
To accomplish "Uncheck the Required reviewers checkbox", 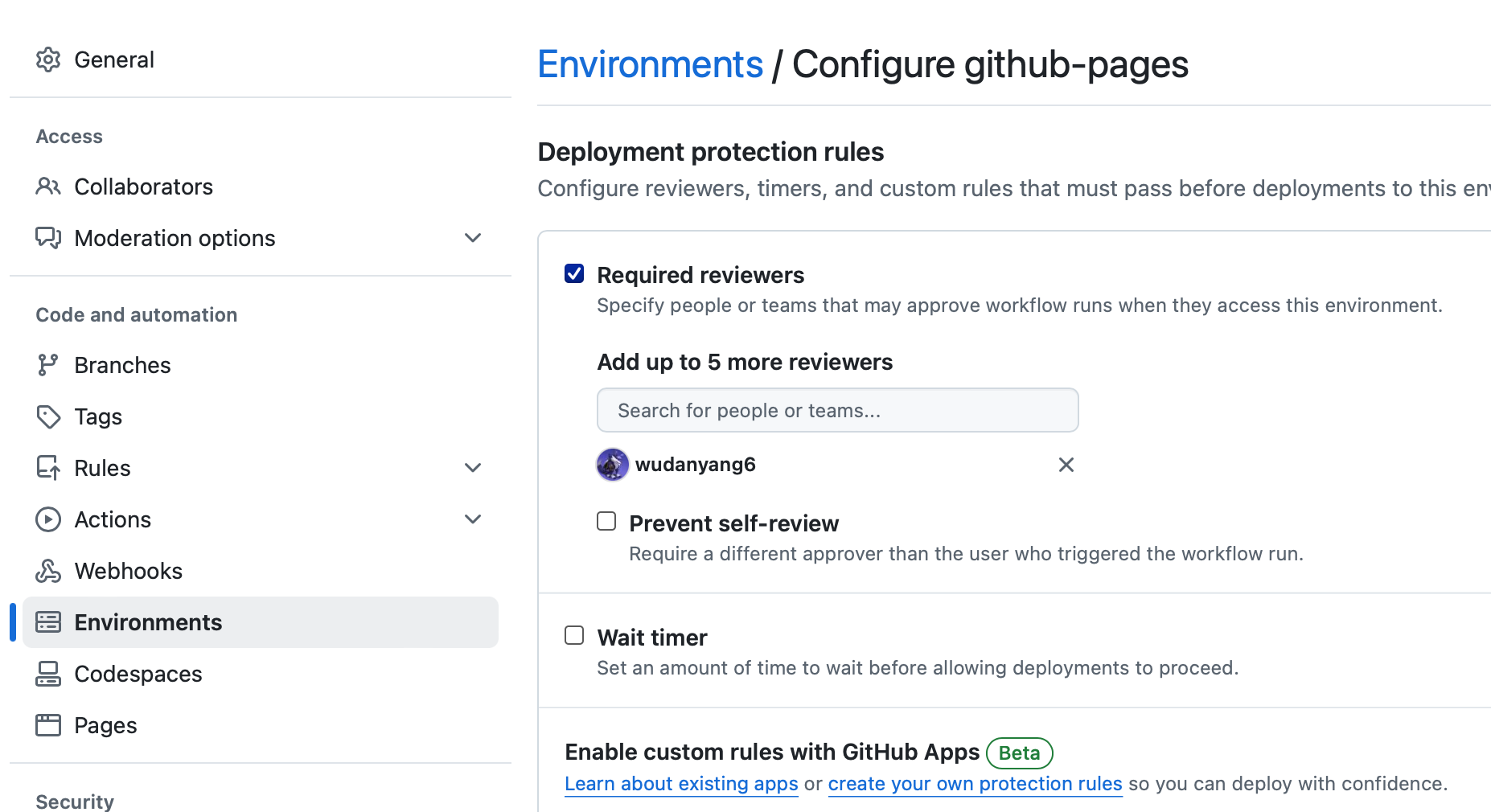I will pyautogui.click(x=574, y=274).
